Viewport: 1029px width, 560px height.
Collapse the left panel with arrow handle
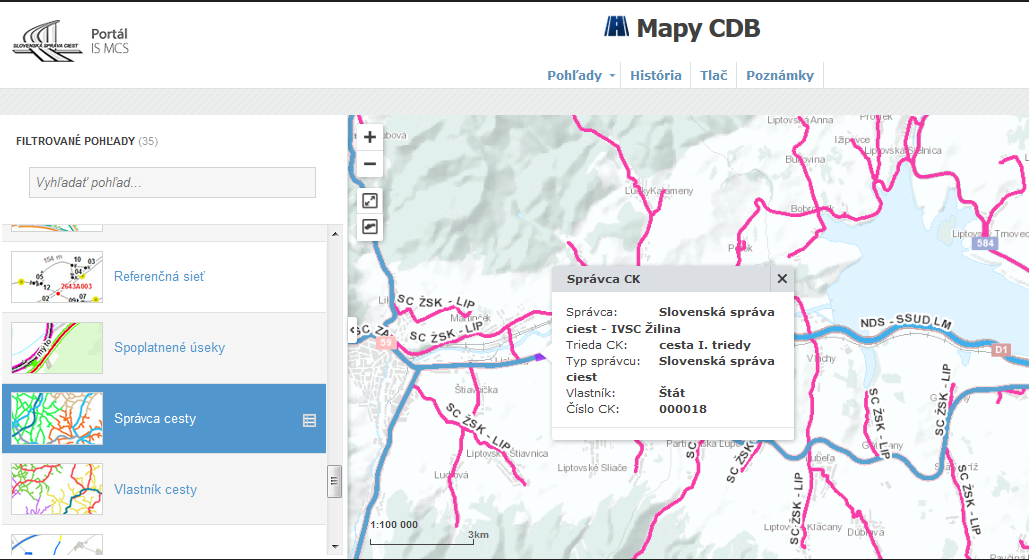(x=352, y=330)
